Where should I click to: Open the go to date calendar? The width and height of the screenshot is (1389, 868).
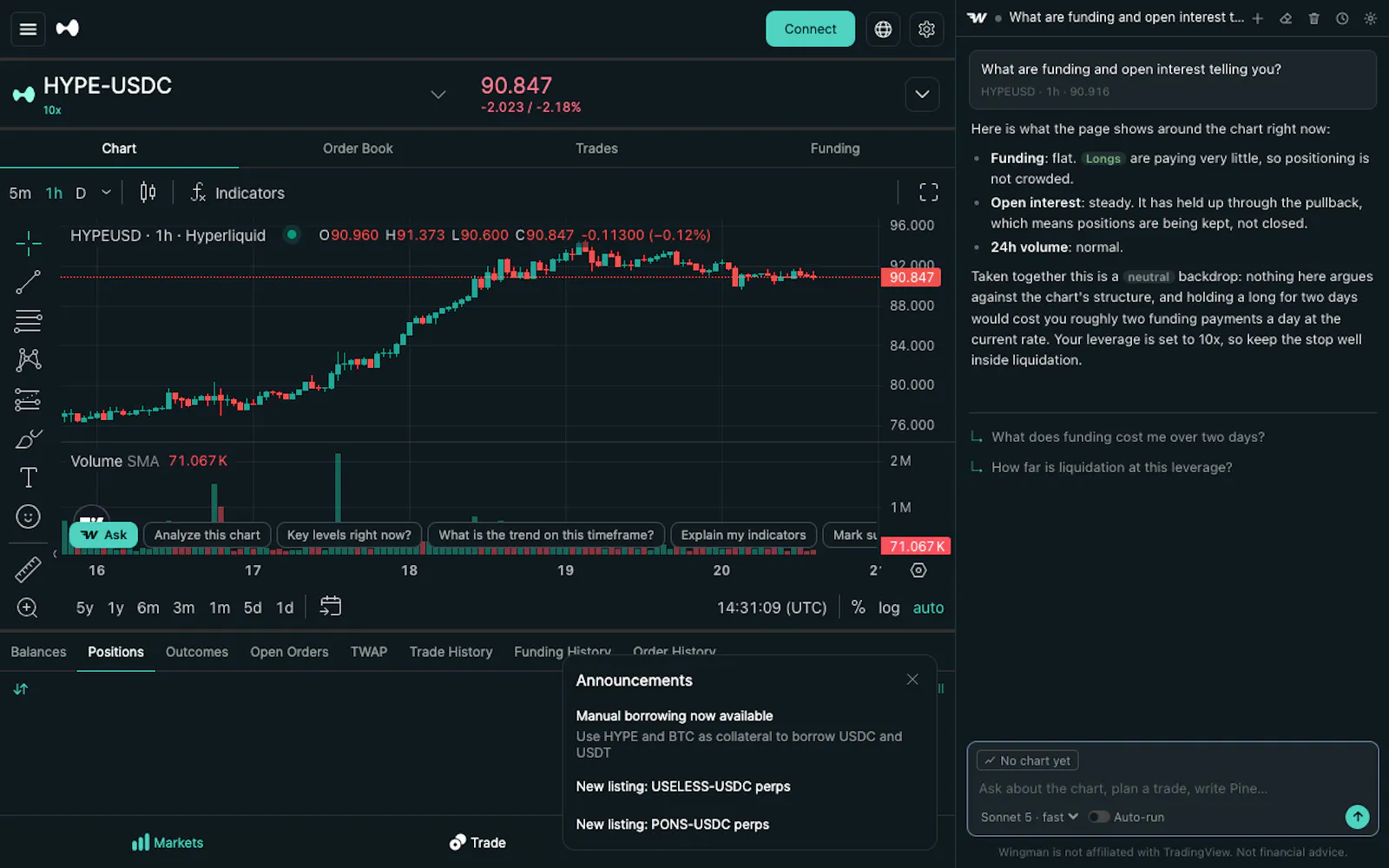(x=331, y=607)
